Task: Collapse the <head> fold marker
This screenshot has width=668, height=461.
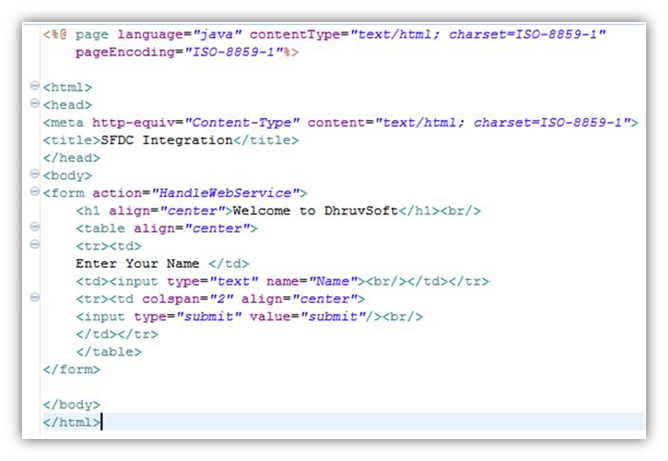Action: tap(35, 103)
